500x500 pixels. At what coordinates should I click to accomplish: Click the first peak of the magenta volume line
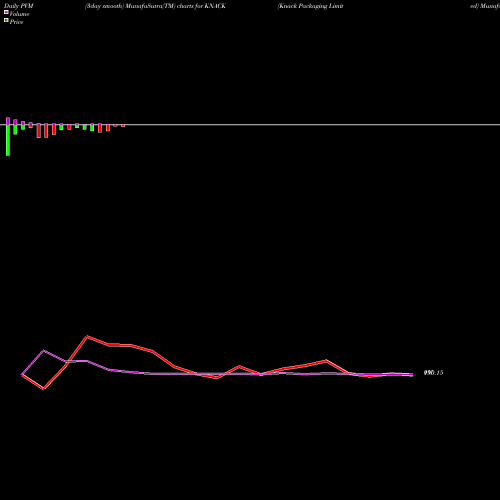[x=44, y=351]
